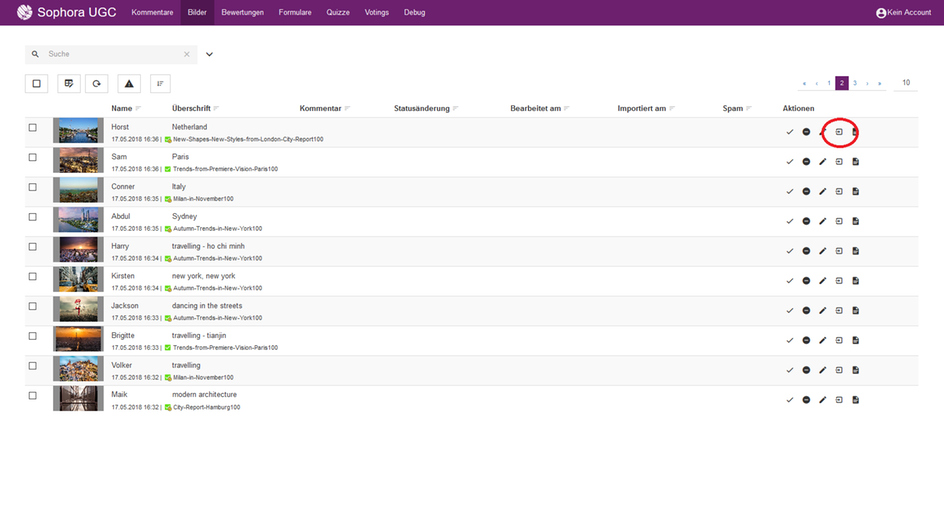Edit Maik's modern architecture entry with the pencil
The height and width of the screenshot is (513, 944).
[x=822, y=400]
